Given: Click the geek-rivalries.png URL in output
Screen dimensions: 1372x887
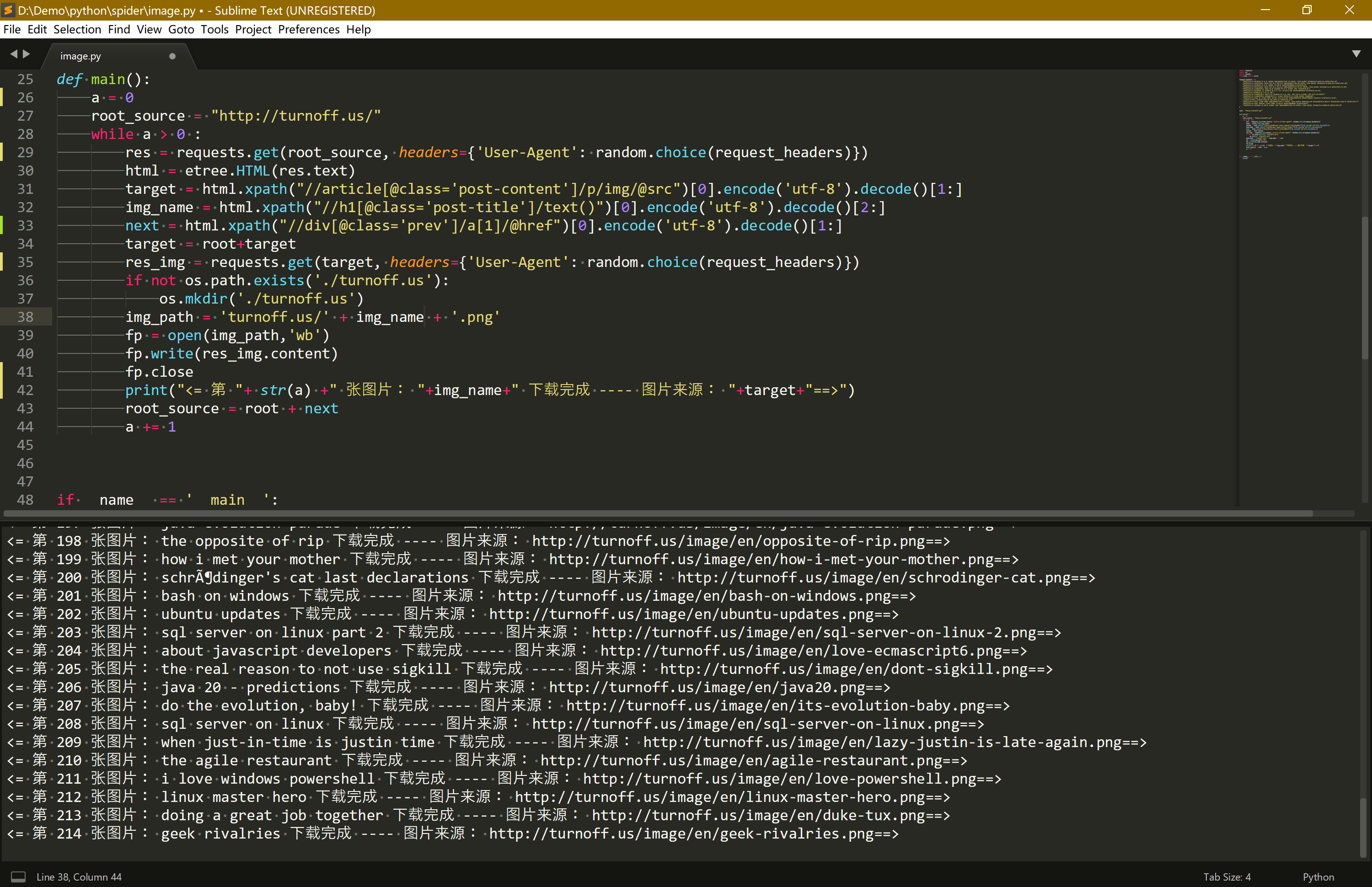Looking at the screenshot, I should 681,834.
